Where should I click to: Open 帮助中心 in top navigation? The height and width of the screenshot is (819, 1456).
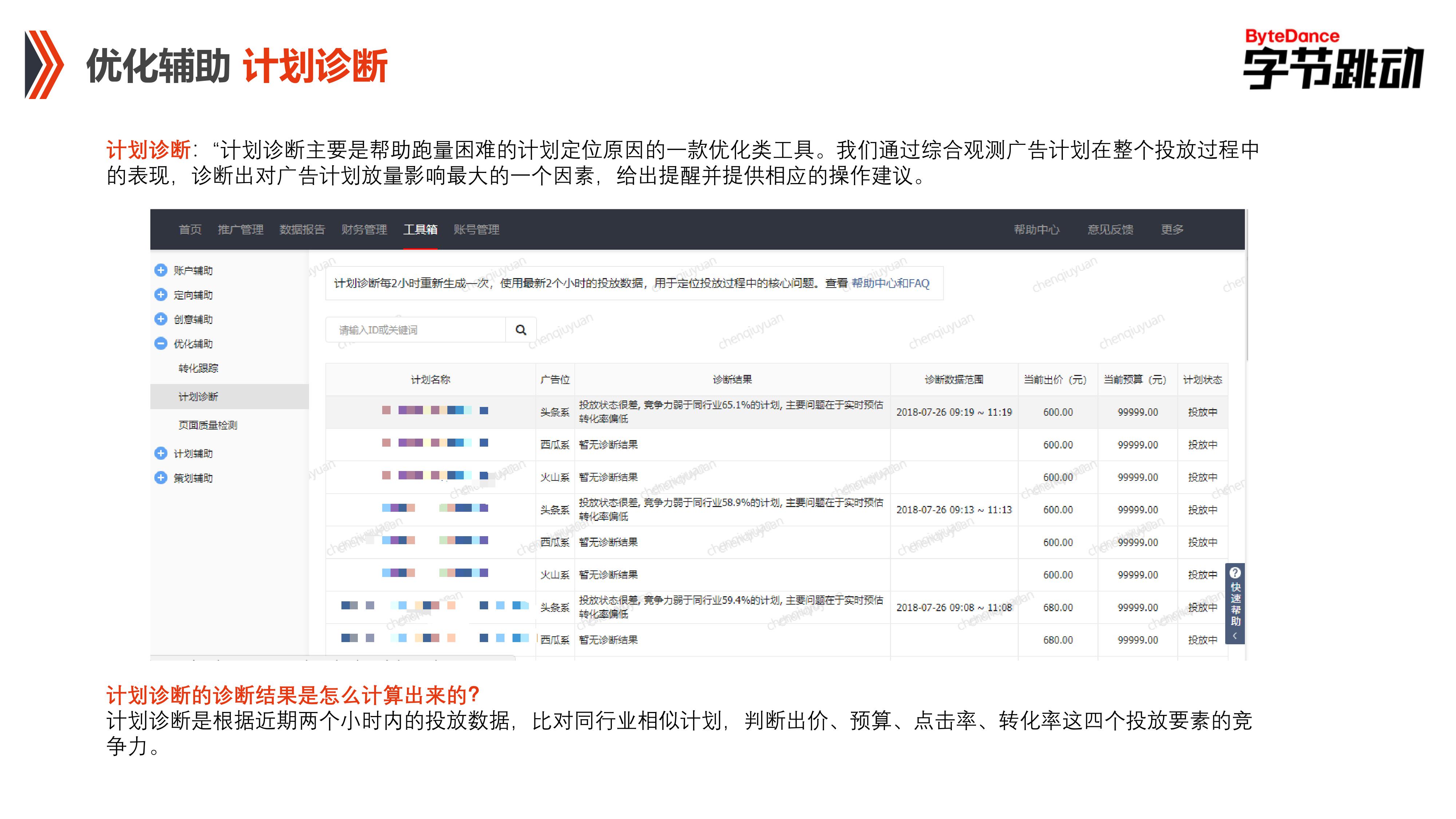click(1036, 229)
